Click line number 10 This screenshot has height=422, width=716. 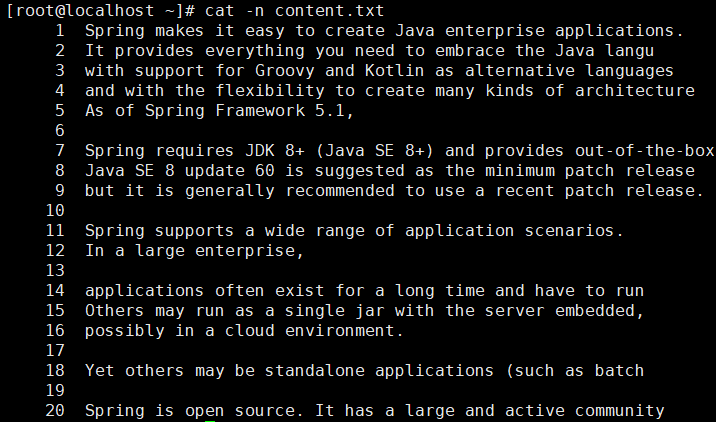coord(55,211)
